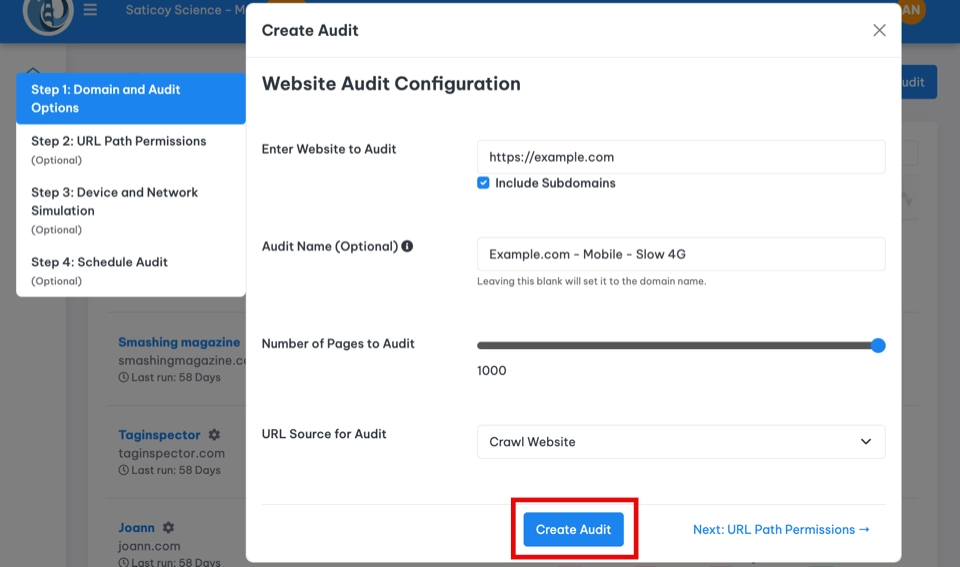
Task: Select Step 1: Domain and Audit Options
Action: [130, 98]
